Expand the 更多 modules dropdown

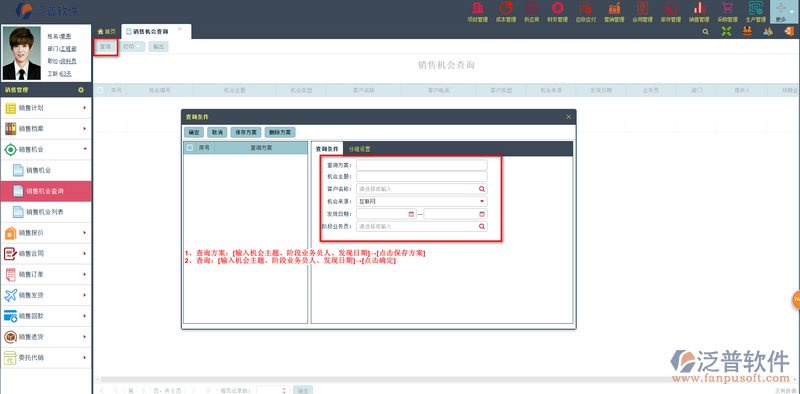(785, 11)
